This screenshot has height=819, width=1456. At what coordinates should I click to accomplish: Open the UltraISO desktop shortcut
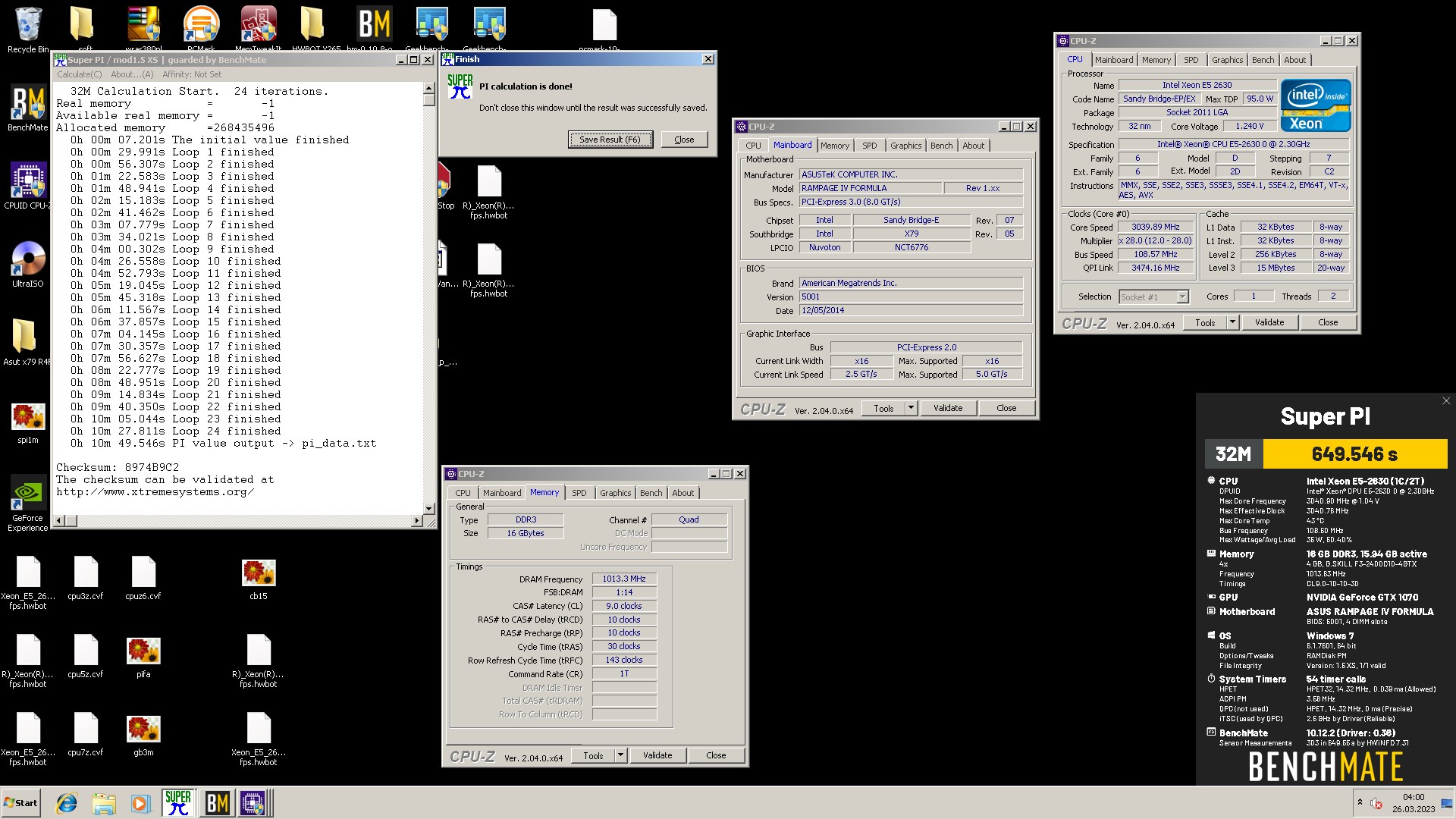(28, 264)
